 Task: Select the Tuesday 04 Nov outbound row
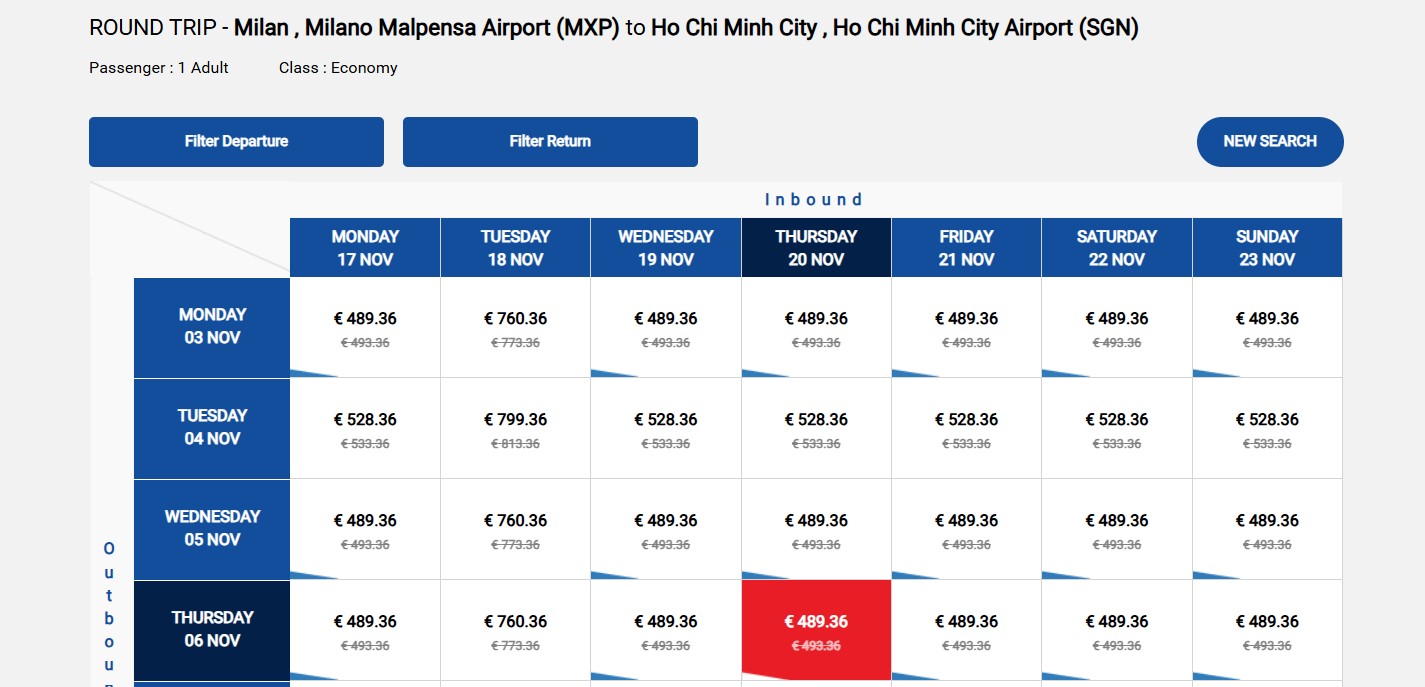point(212,428)
